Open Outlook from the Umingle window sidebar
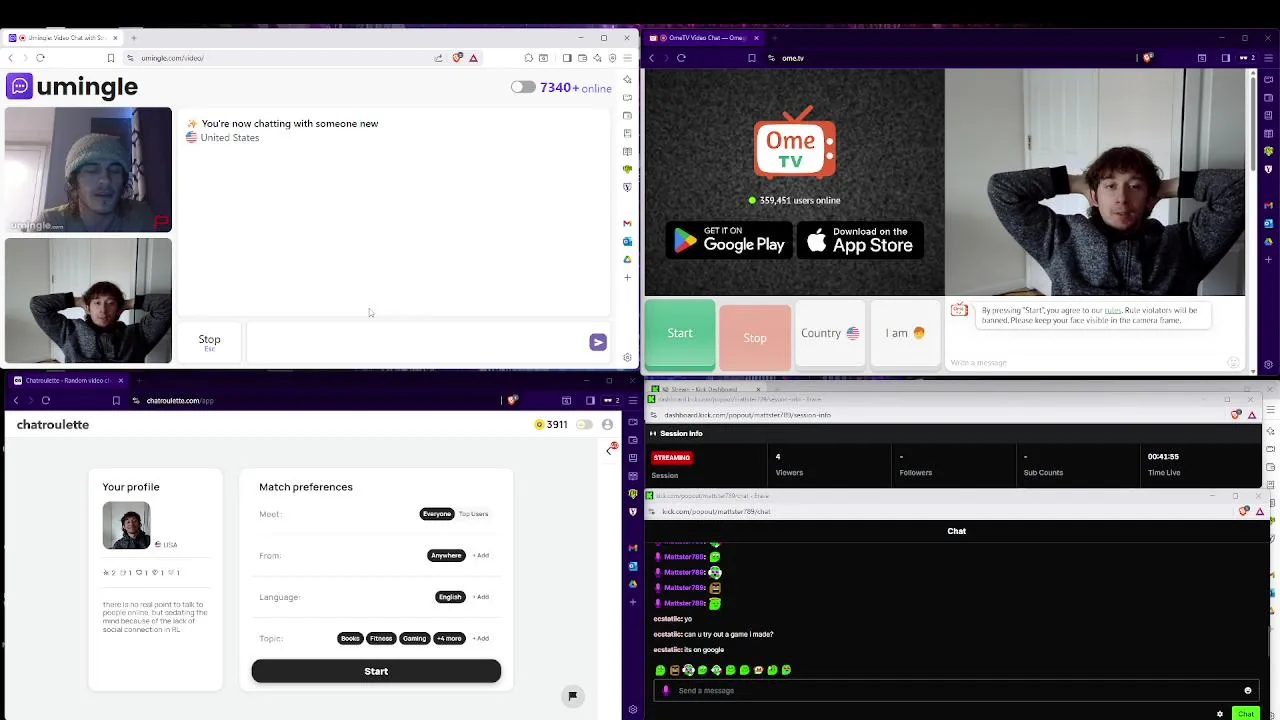The image size is (1280, 720). coord(627,241)
